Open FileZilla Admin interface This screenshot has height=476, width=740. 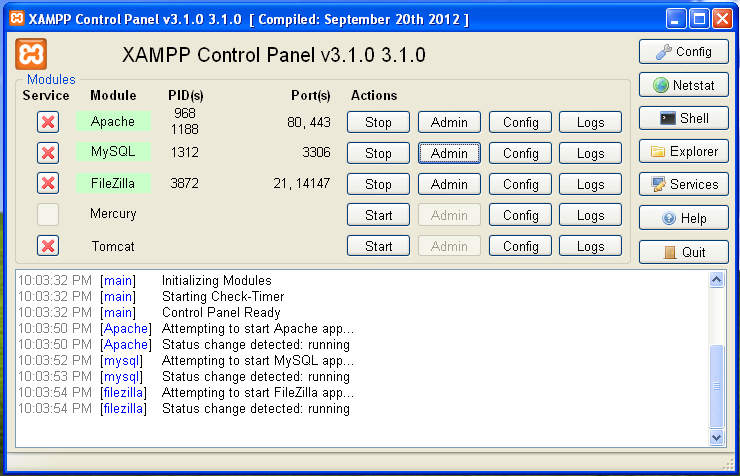pyautogui.click(x=449, y=184)
